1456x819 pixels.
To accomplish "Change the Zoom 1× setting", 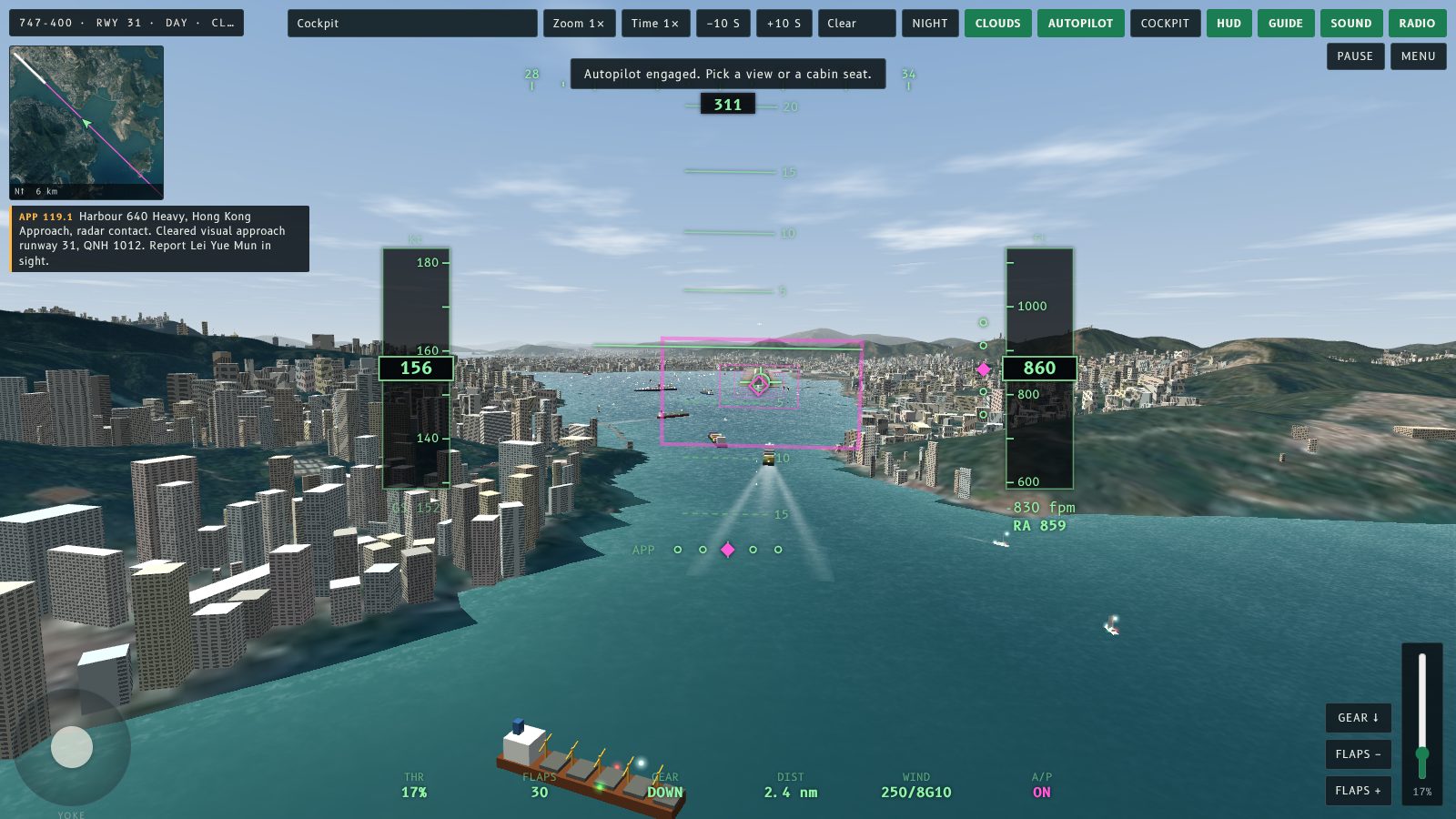I will [x=579, y=23].
